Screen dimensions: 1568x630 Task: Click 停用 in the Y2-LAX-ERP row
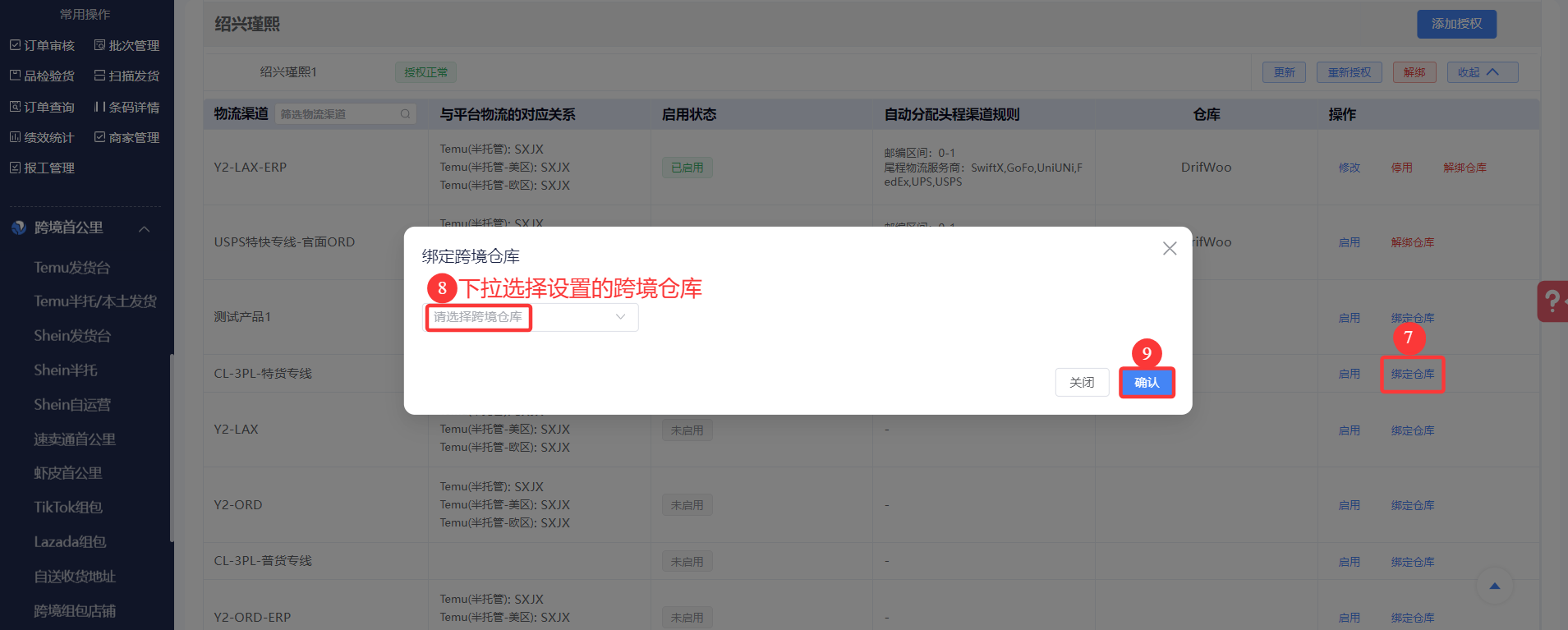(x=1402, y=168)
